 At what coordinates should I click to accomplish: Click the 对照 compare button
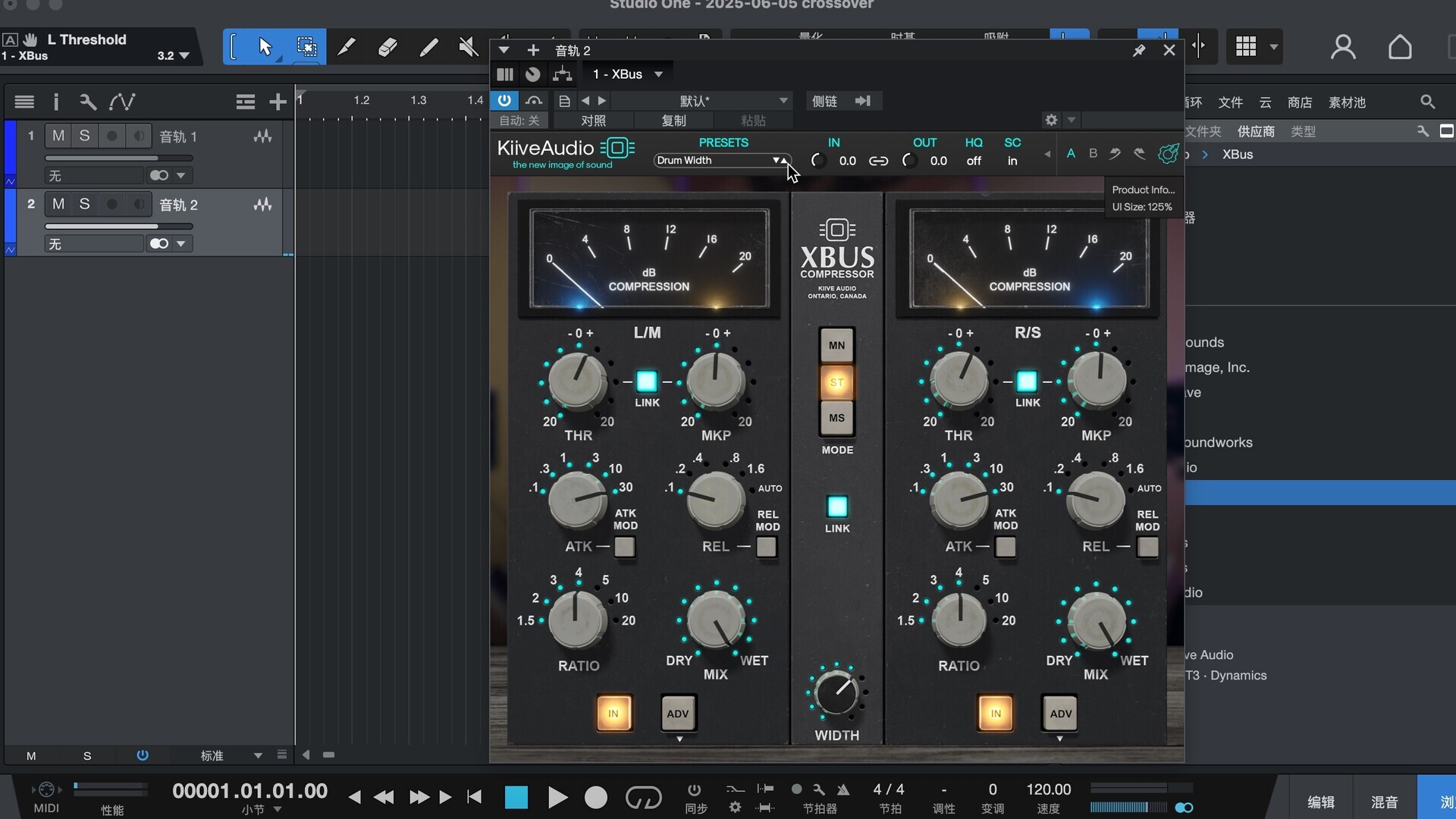(593, 121)
